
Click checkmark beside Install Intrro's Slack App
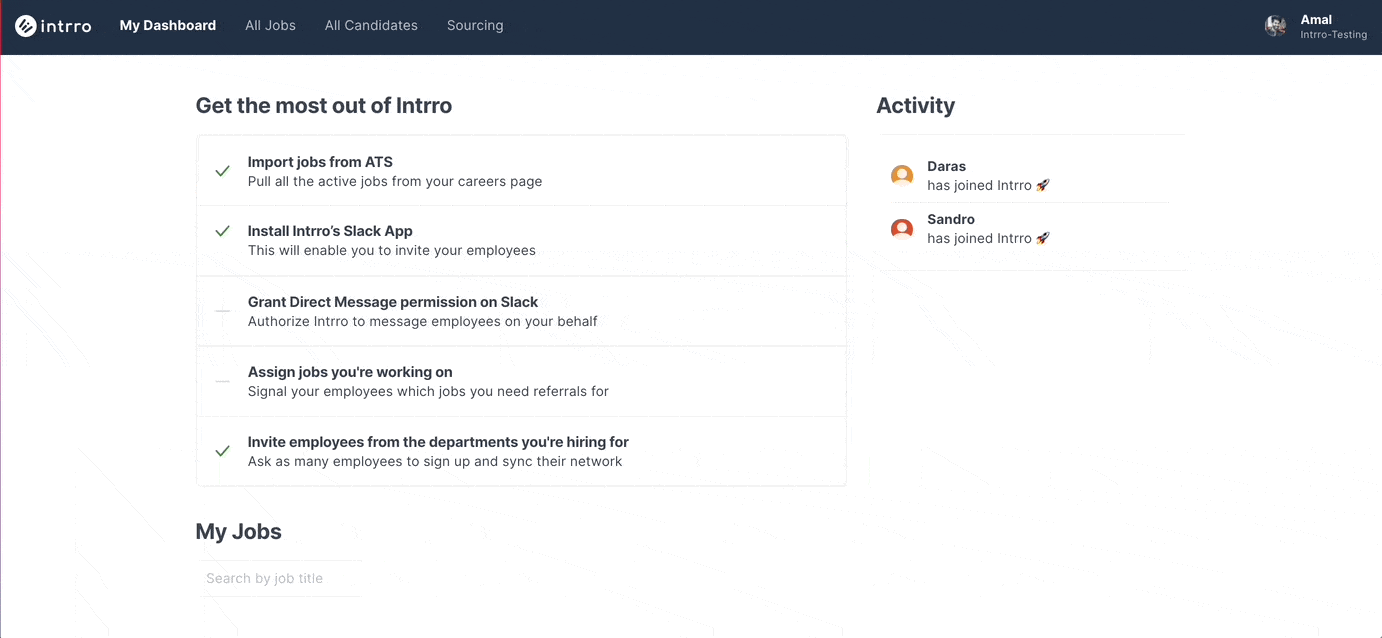(x=223, y=231)
